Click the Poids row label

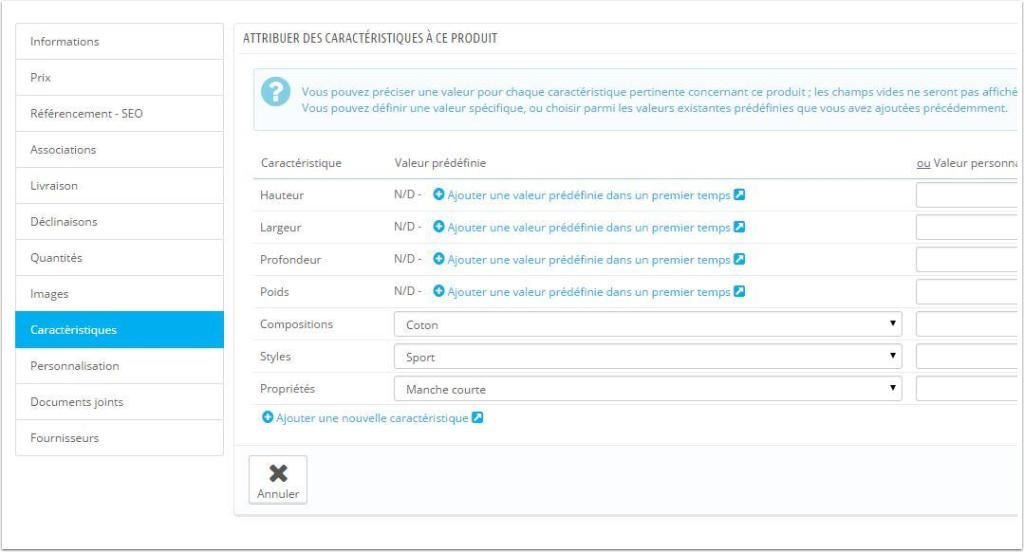point(274,291)
